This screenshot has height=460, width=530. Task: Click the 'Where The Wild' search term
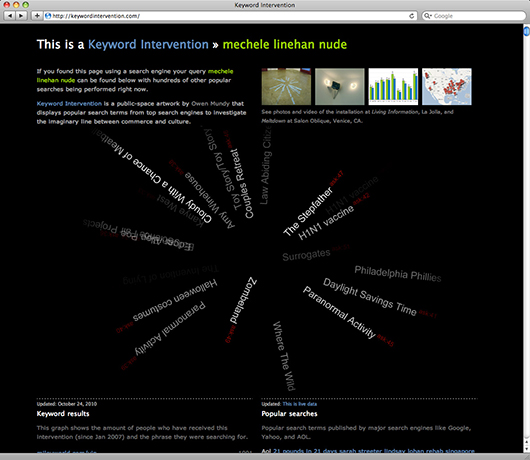284,356
